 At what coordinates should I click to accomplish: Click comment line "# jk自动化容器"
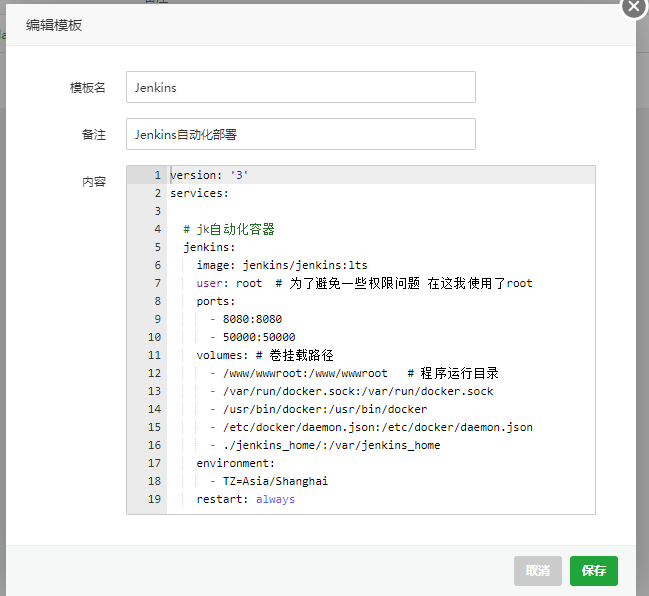pyautogui.click(x=229, y=229)
